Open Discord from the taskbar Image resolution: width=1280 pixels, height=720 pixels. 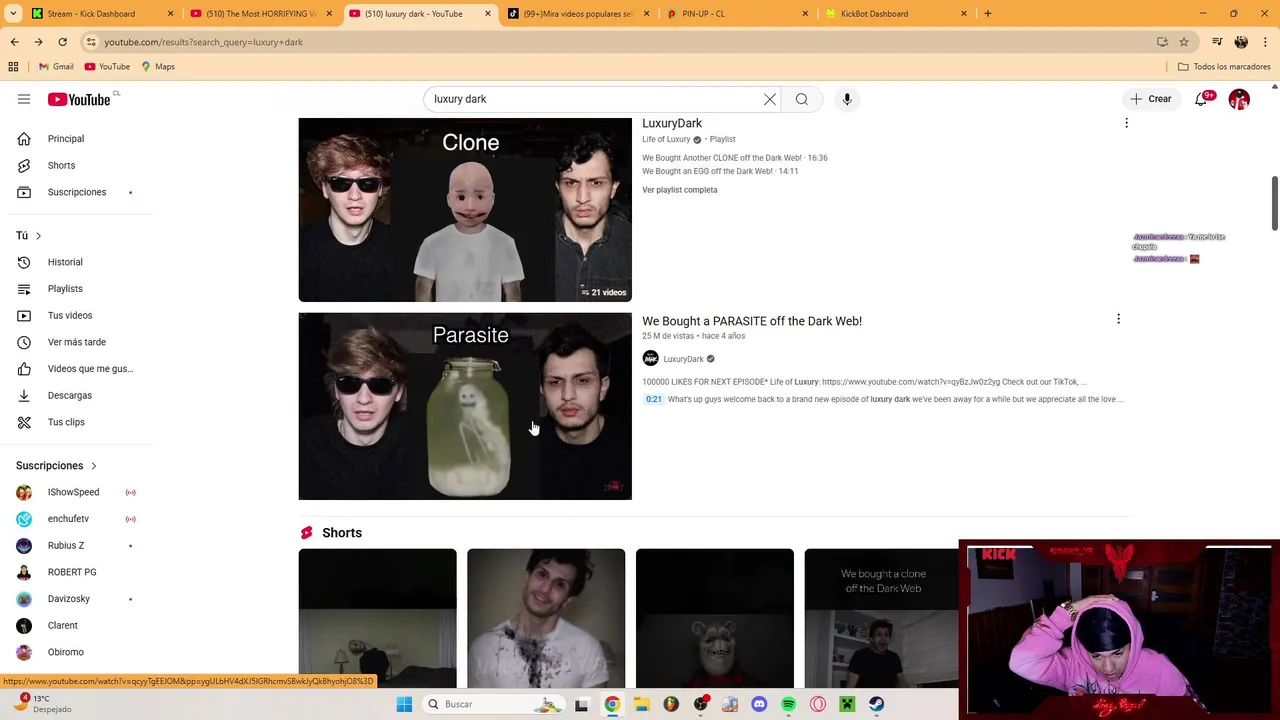tap(759, 704)
